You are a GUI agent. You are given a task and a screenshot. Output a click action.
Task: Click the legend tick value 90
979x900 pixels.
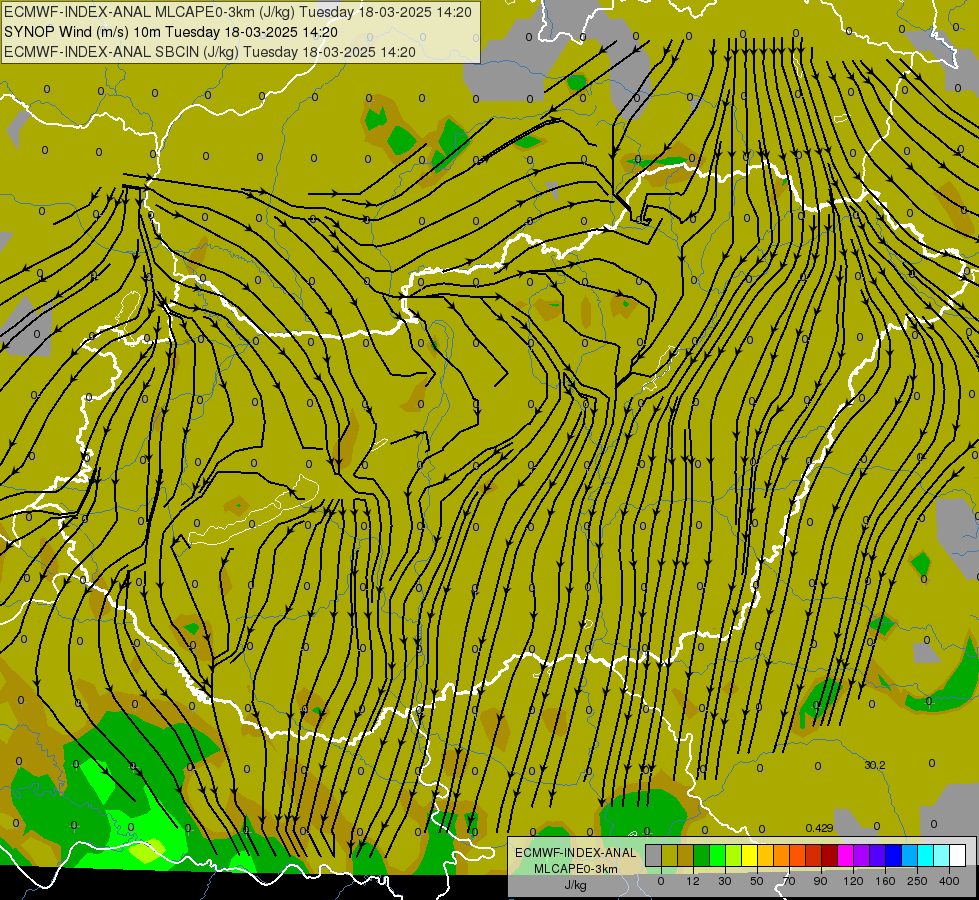pos(820,881)
